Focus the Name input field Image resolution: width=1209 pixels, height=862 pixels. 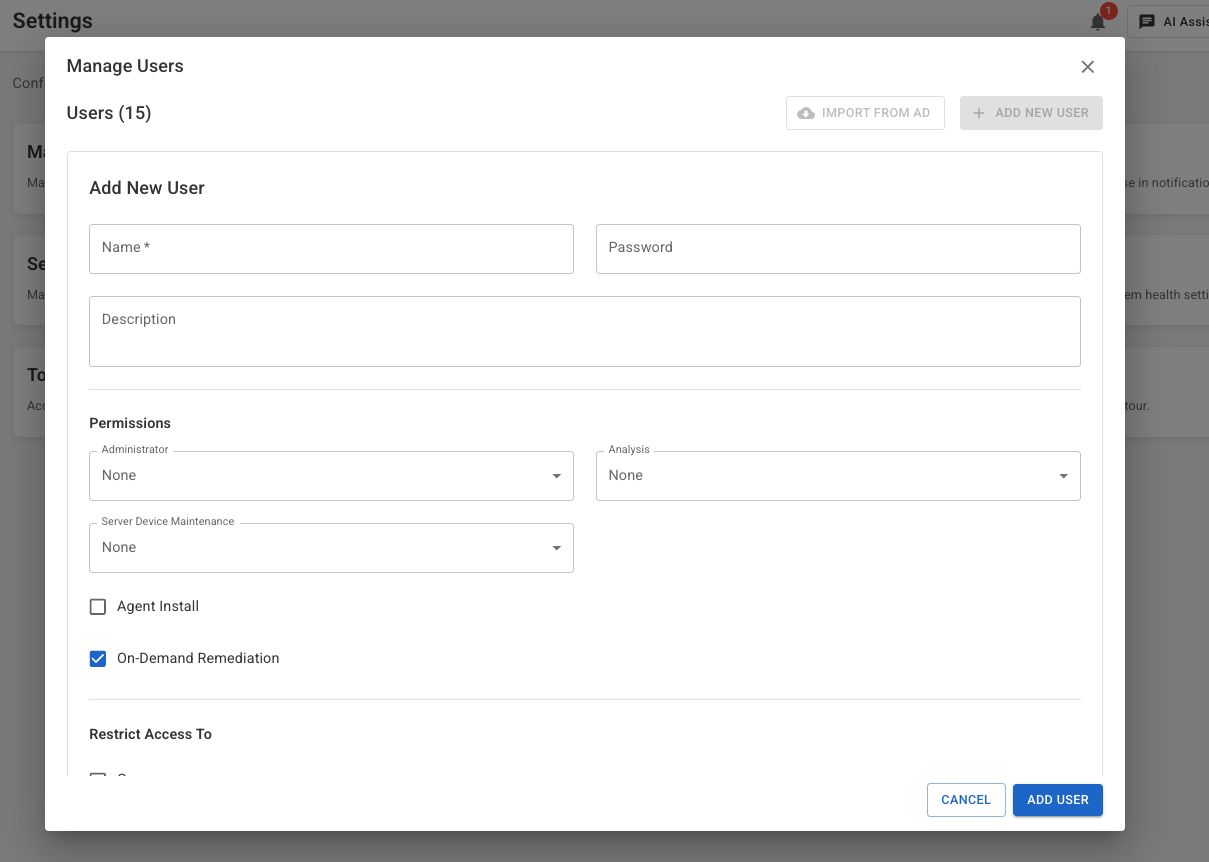(331, 249)
